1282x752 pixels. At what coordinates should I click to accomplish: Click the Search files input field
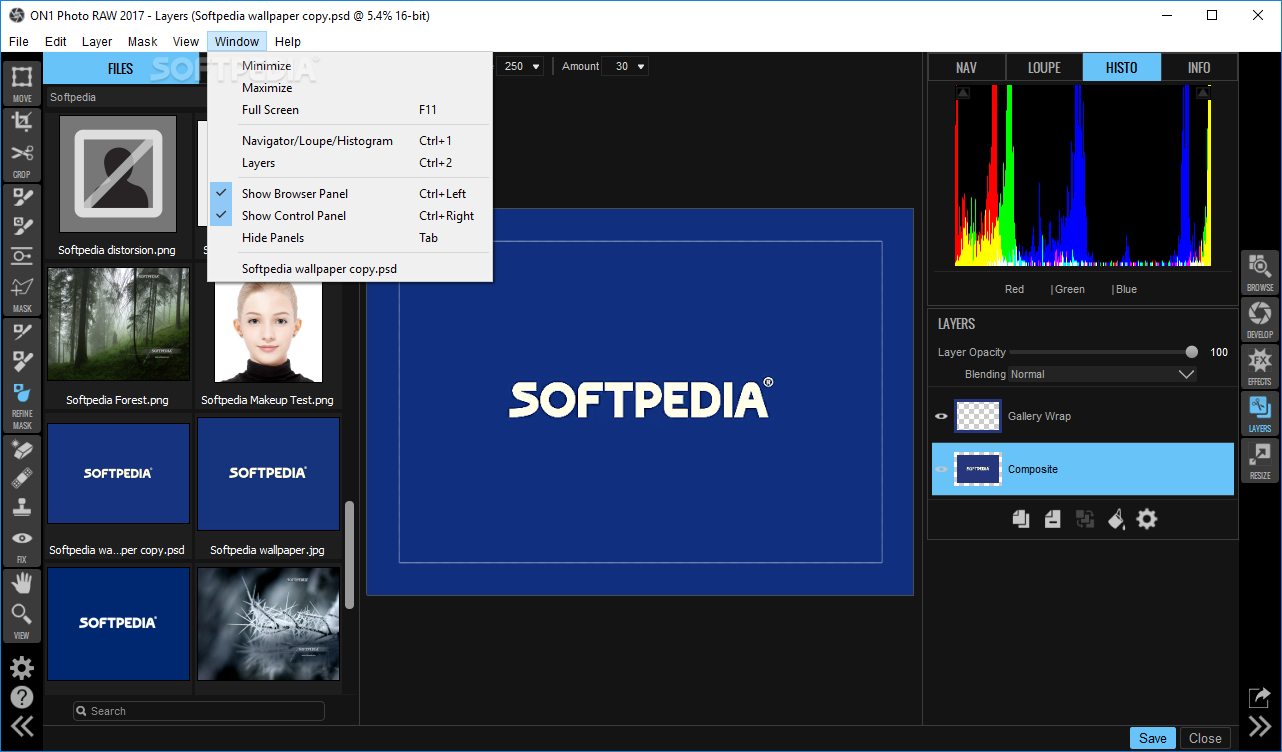tap(199, 711)
